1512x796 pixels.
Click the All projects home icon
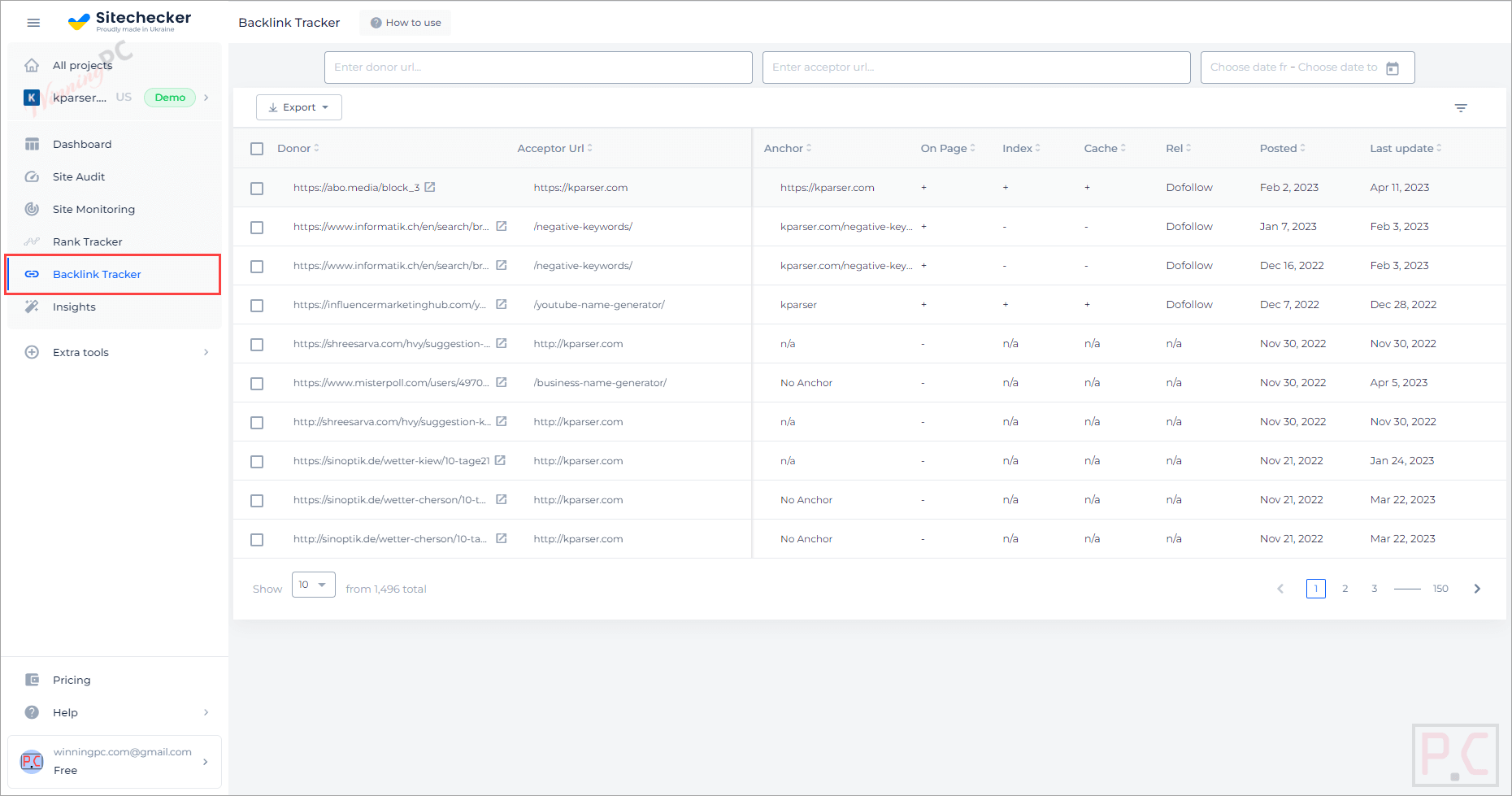tap(32, 65)
